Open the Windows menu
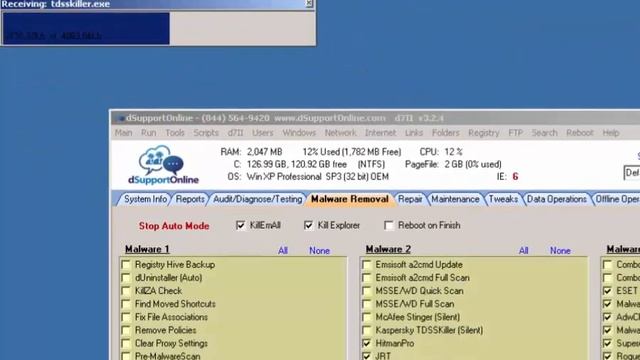Viewport: 640px width, 360px height. click(299, 133)
